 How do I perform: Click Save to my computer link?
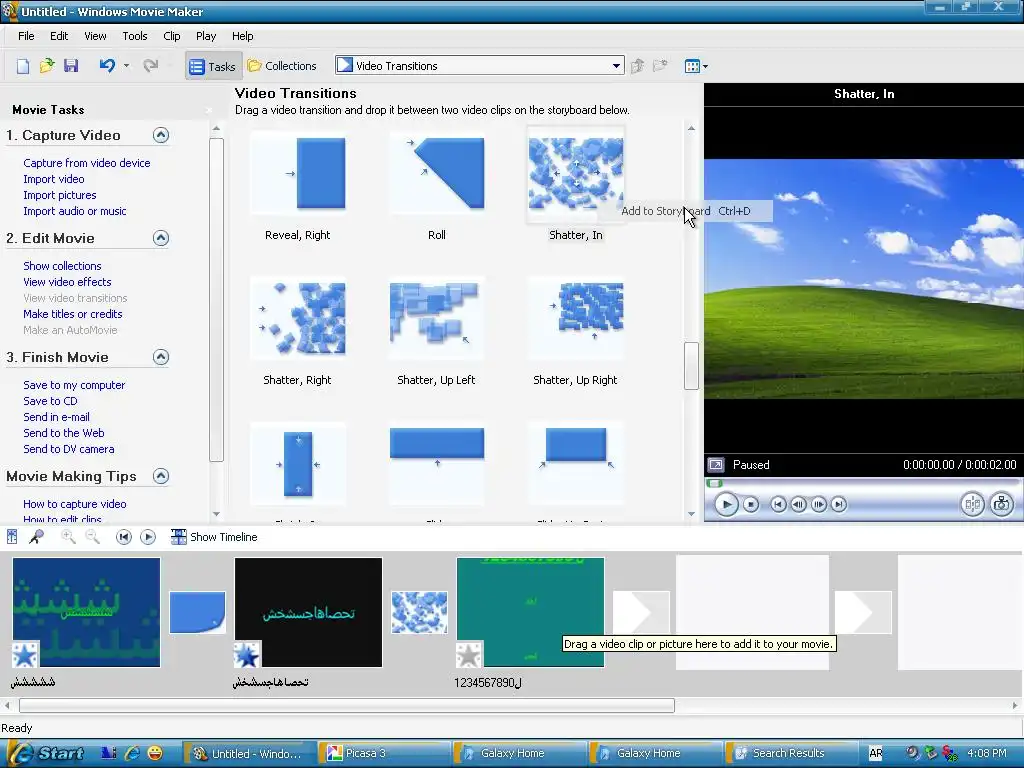(74, 385)
